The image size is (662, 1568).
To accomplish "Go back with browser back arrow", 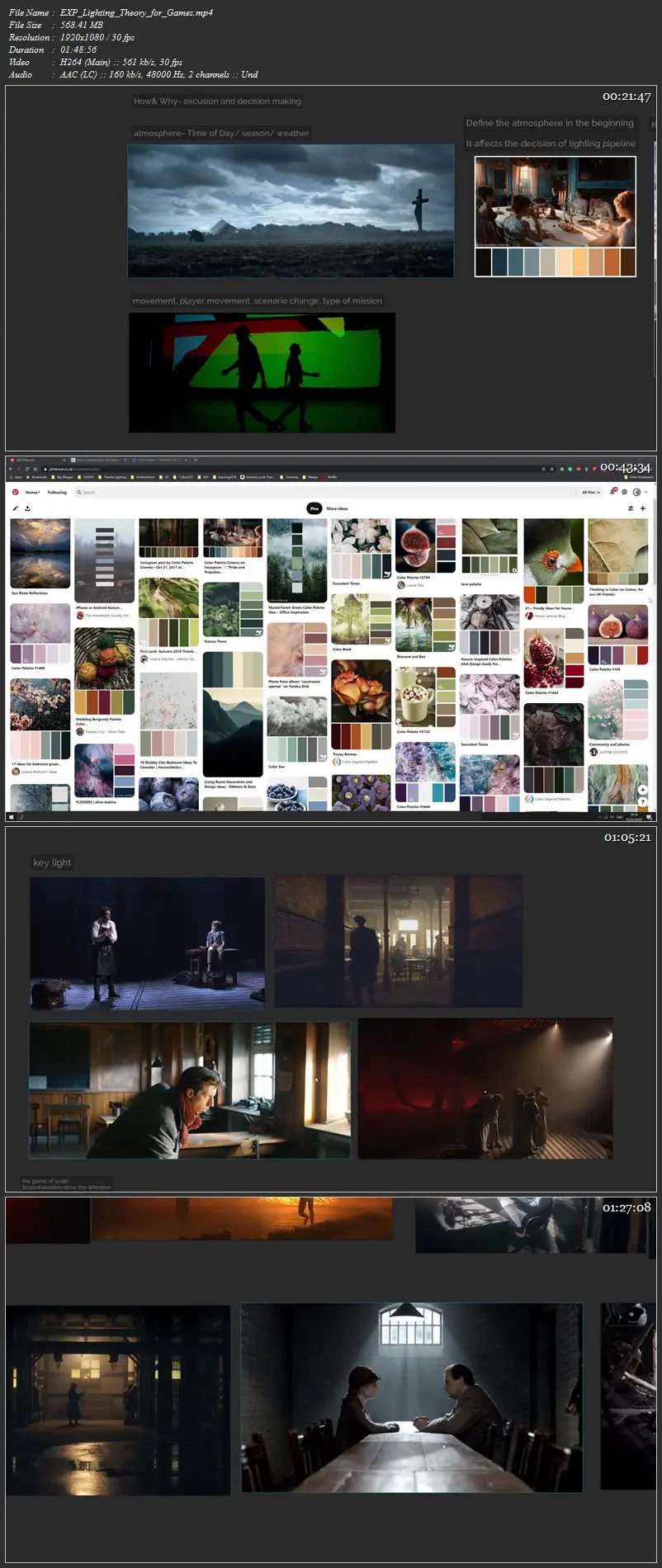I will coord(9,469).
